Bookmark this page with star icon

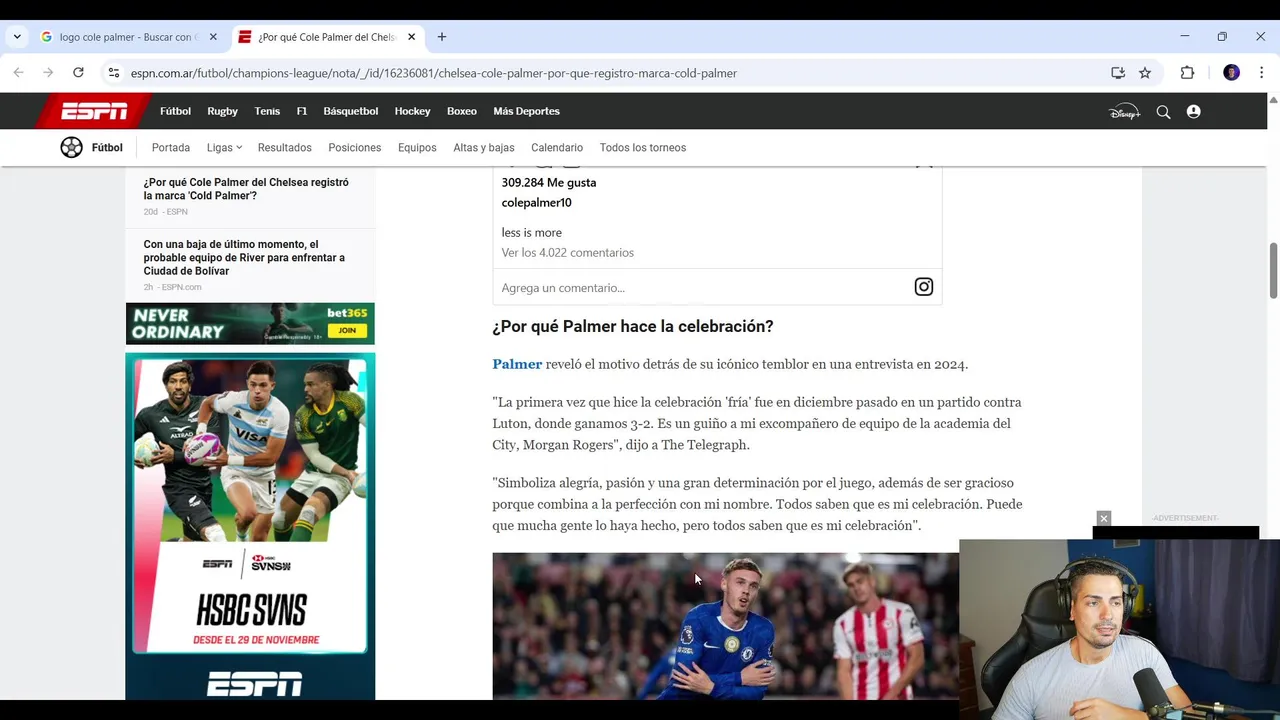tap(1145, 73)
